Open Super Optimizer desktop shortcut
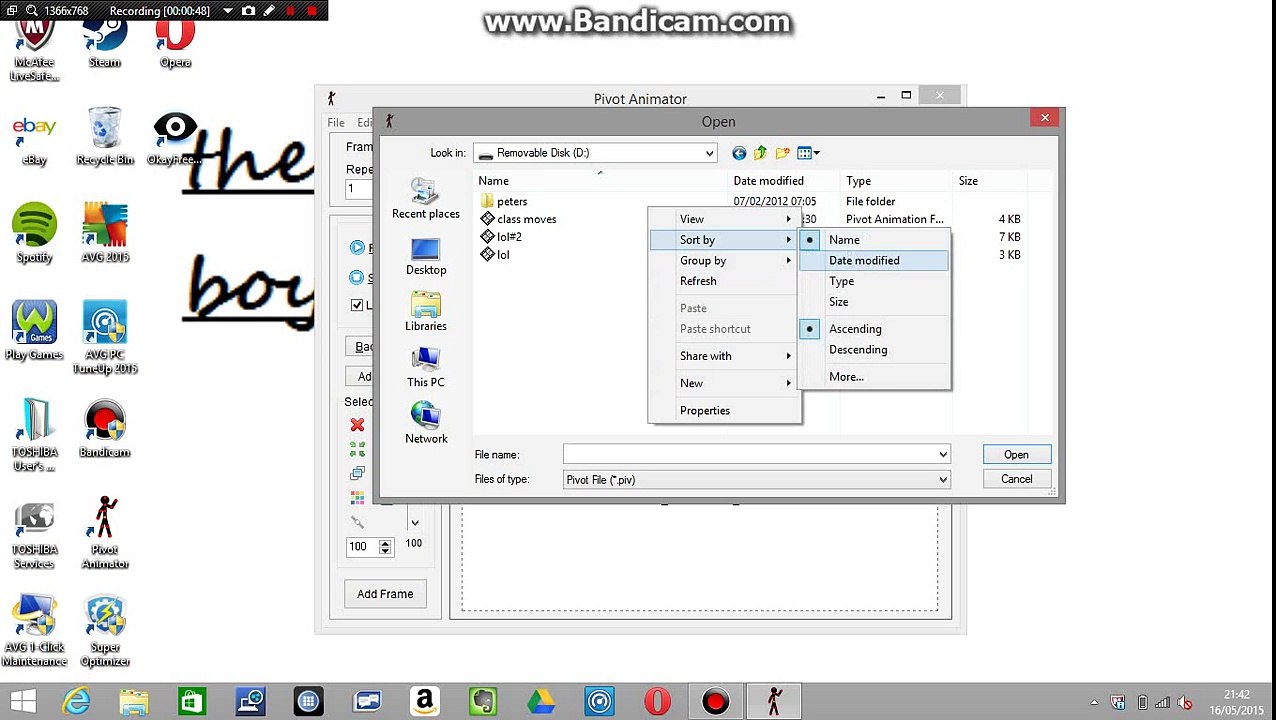 click(105, 630)
